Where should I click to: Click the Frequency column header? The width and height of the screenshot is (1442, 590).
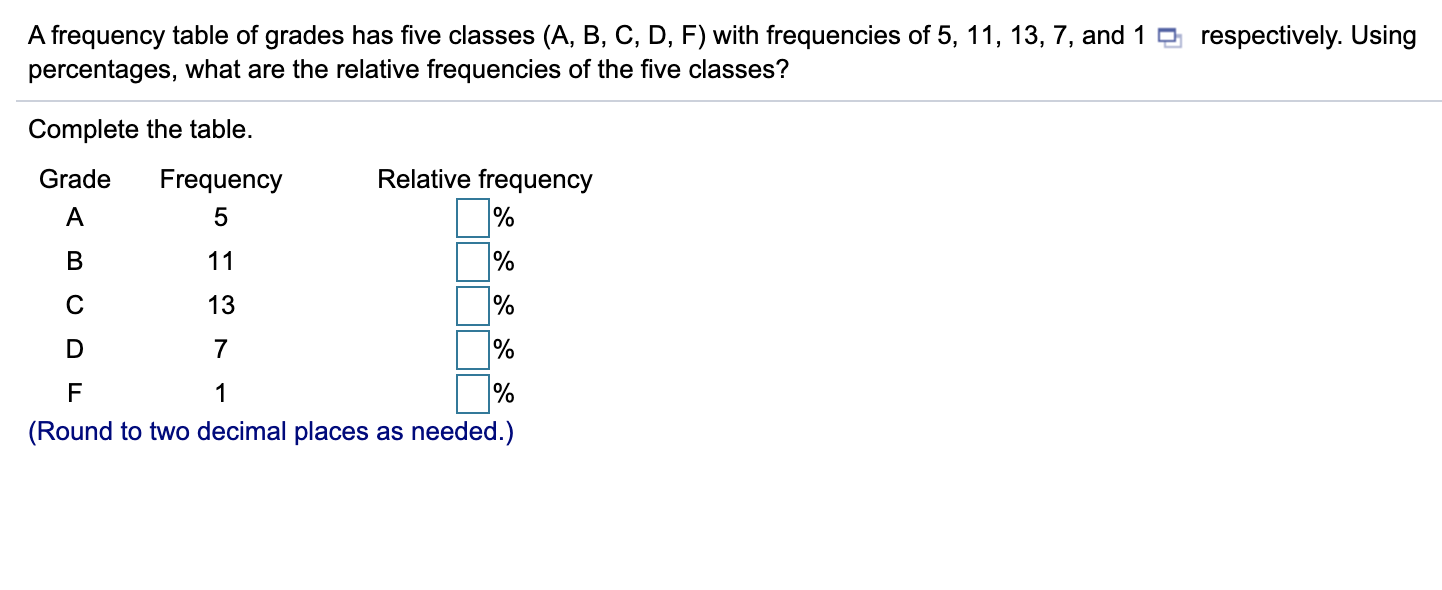(x=220, y=179)
